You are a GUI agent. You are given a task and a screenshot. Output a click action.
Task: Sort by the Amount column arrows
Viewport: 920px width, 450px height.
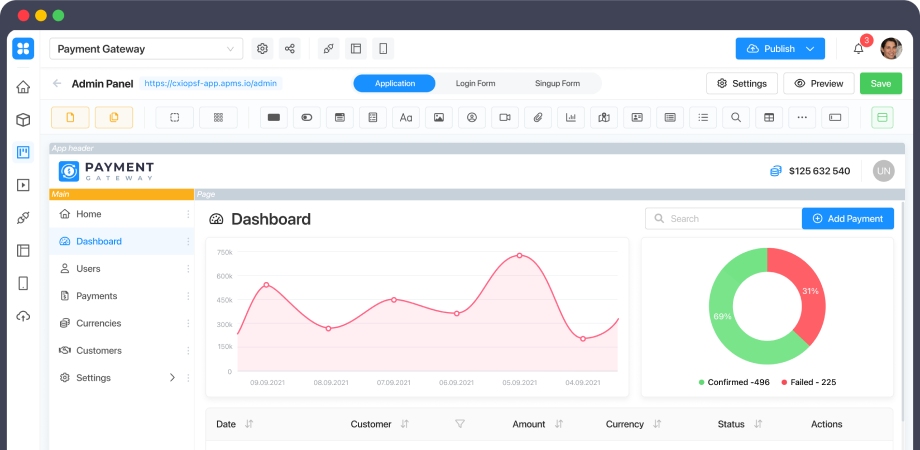(559, 424)
